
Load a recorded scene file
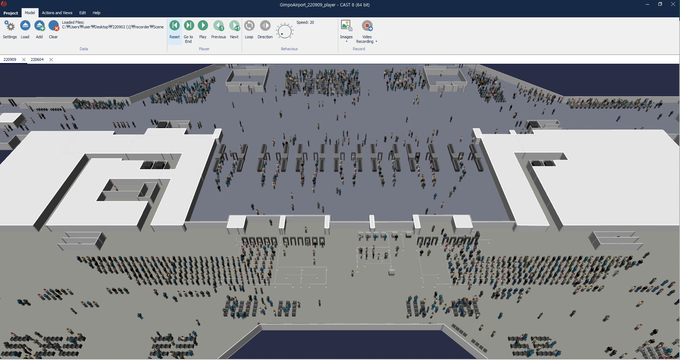[25, 26]
